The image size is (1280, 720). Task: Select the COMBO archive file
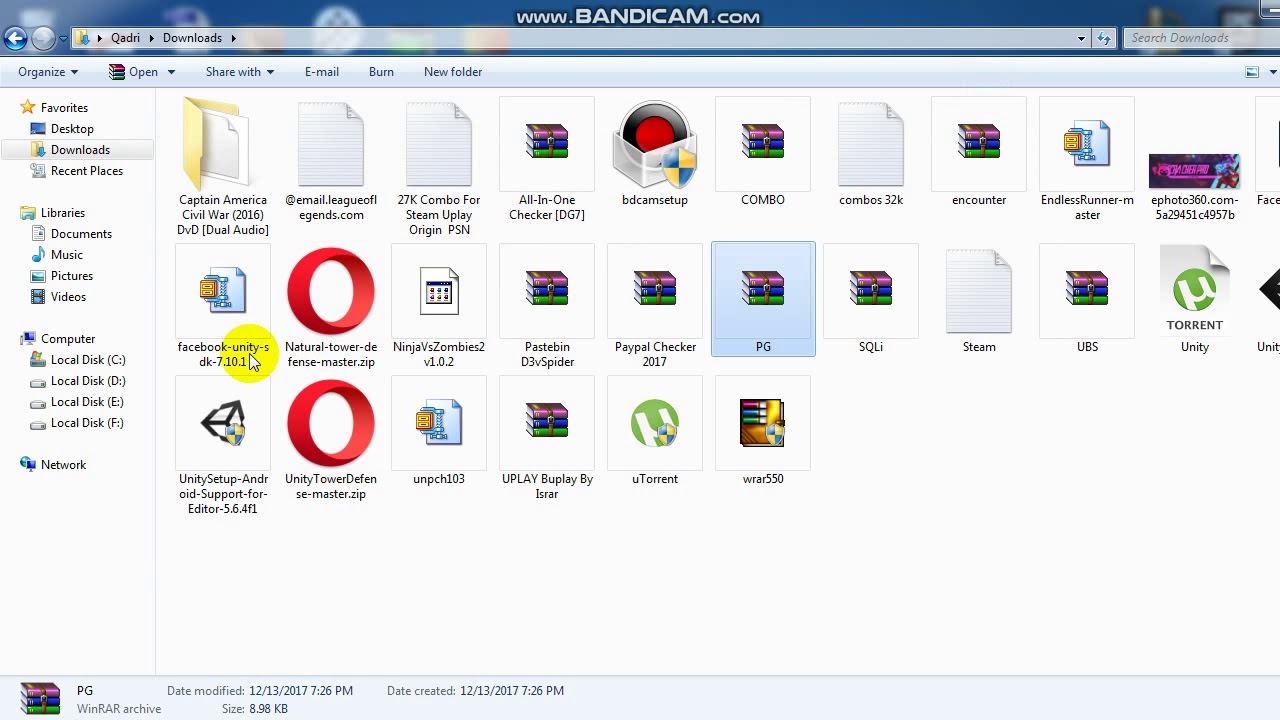pos(763,152)
